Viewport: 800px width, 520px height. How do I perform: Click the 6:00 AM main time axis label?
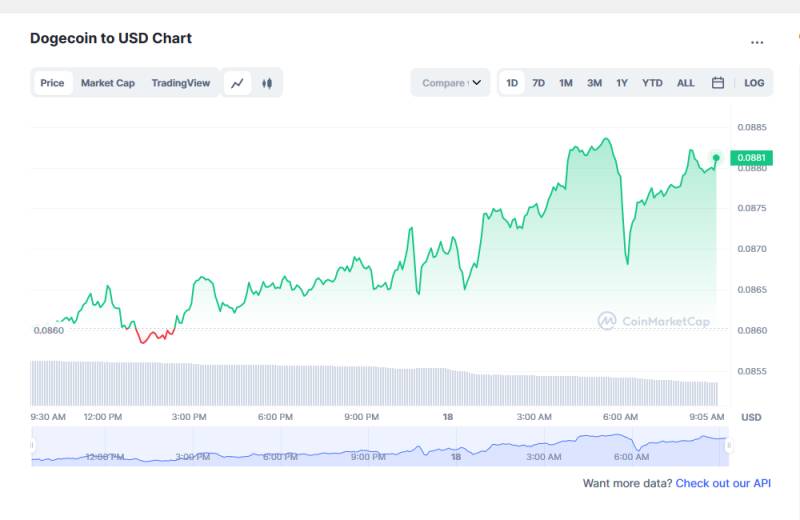coord(620,417)
